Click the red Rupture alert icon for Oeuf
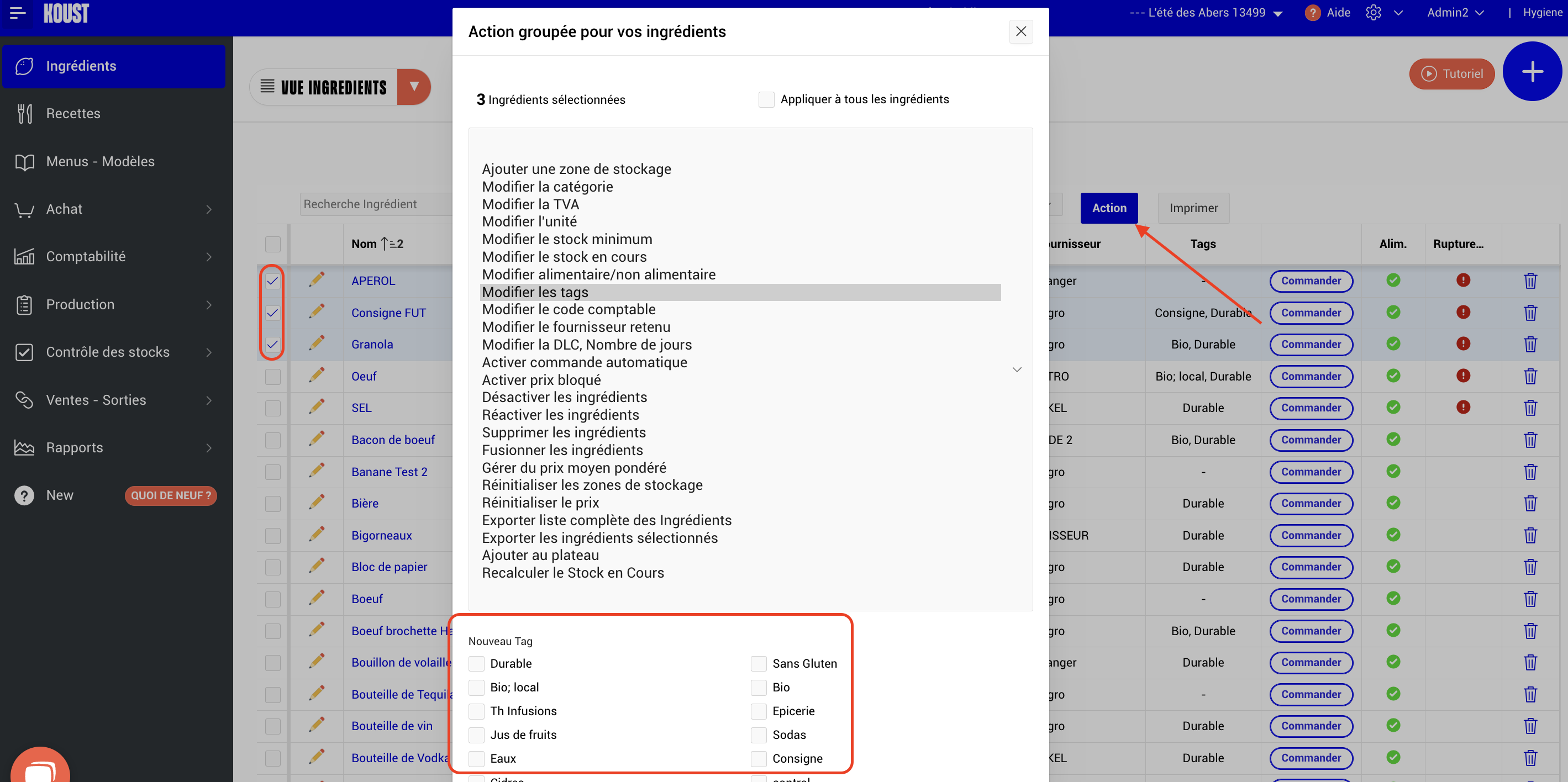 [1462, 376]
